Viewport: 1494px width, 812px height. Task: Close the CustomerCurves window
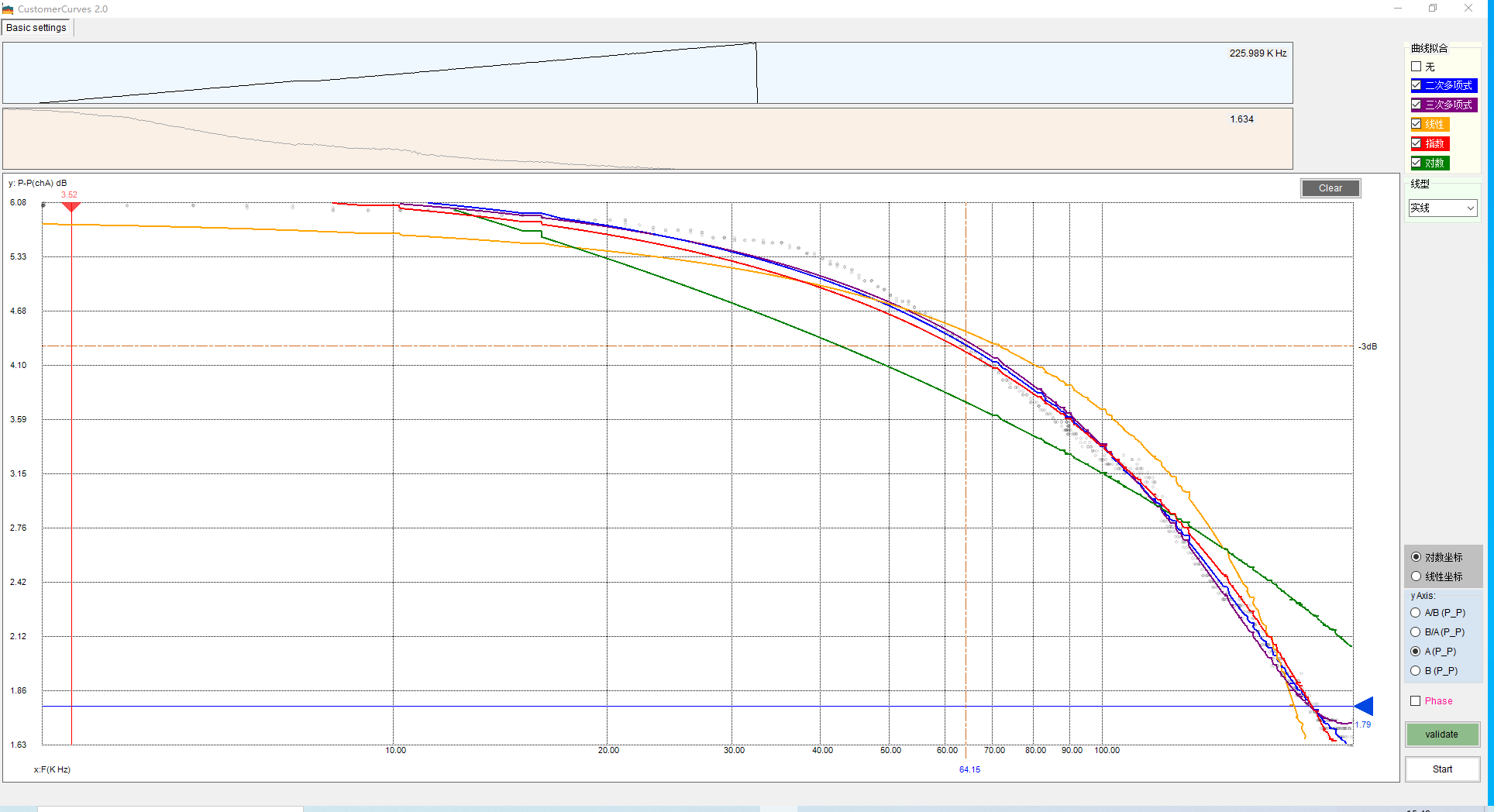click(x=1468, y=9)
